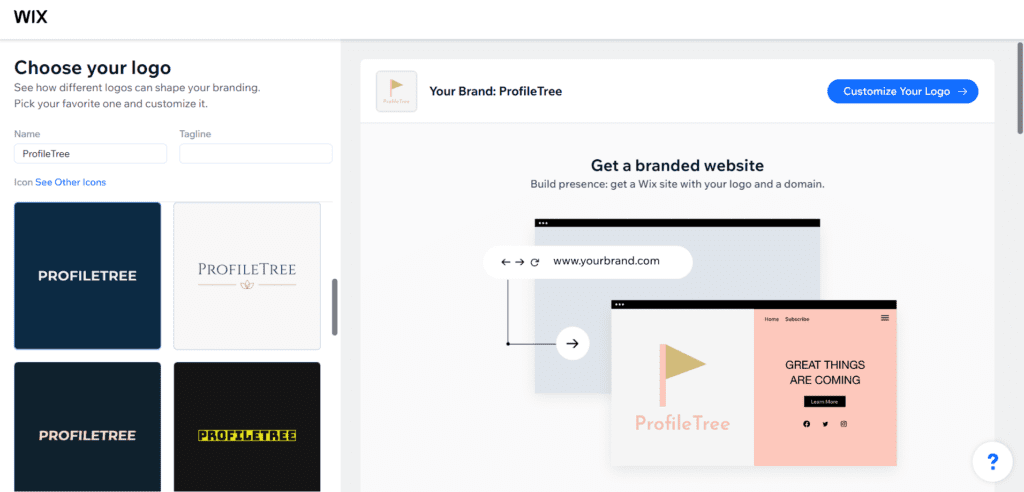The image size is (1024, 492).
Task: Click the round arrow button beside site preview
Action: tap(573, 344)
